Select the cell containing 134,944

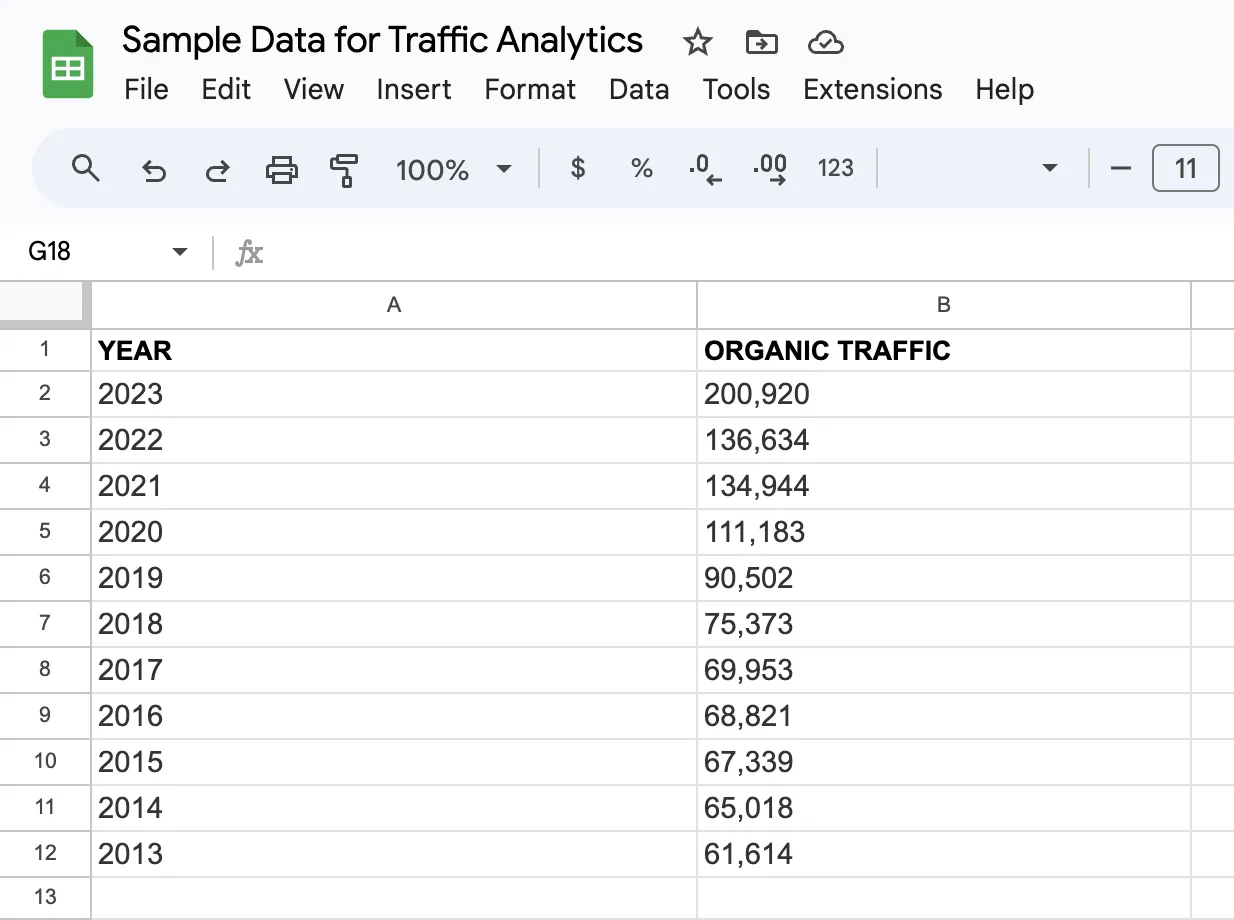(x=944, y=486)
